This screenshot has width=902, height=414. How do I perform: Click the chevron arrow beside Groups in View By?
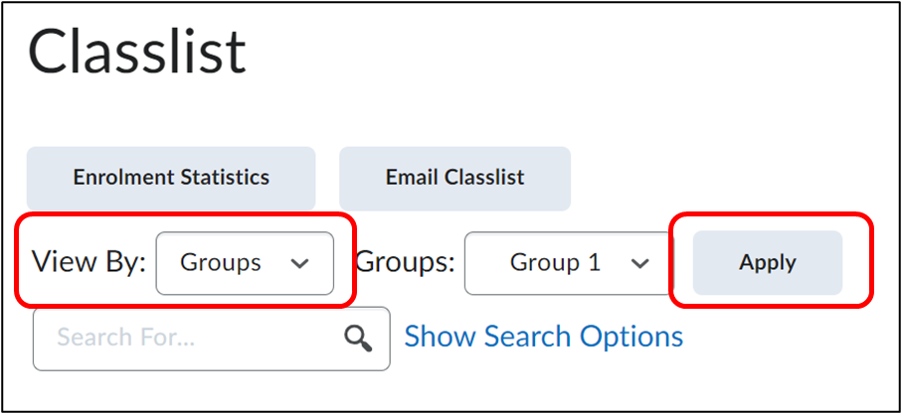tap(298, 264)
